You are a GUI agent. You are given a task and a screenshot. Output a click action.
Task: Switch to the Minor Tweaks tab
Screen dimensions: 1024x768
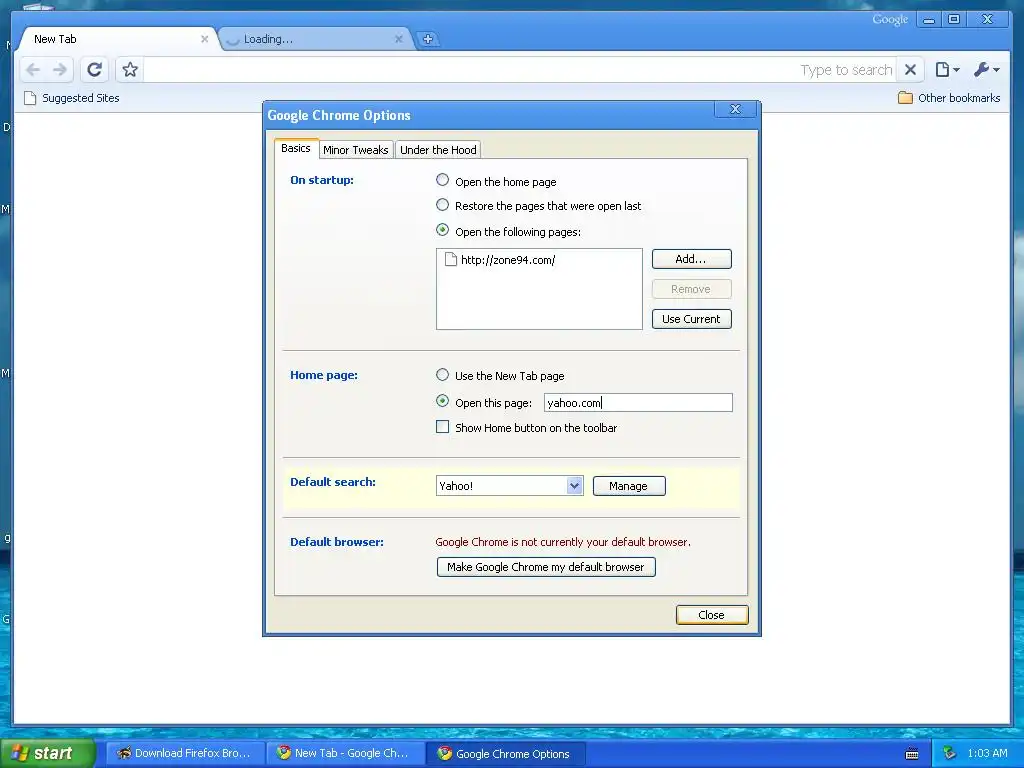(x=356, y=150)
